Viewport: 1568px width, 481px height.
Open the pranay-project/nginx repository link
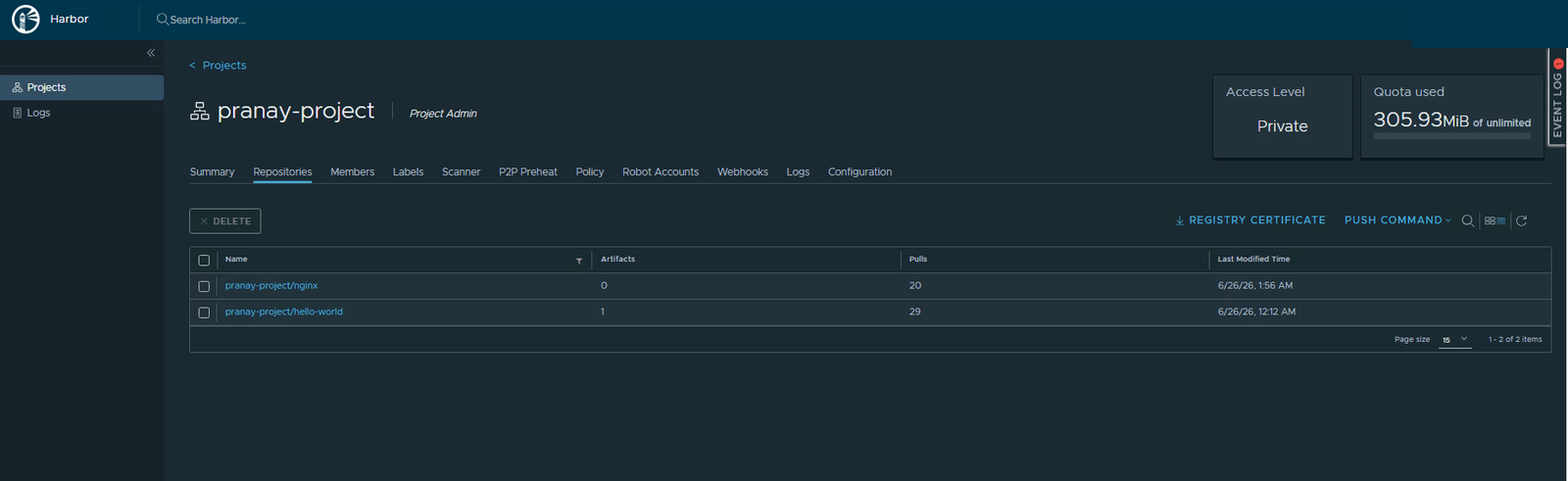click(271, 286)
